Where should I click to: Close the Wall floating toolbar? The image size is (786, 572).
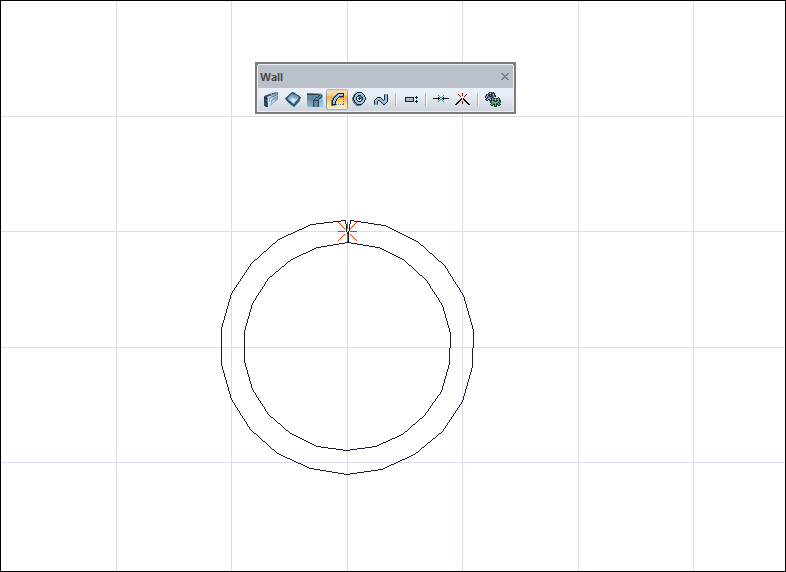(x=505, y=77)
